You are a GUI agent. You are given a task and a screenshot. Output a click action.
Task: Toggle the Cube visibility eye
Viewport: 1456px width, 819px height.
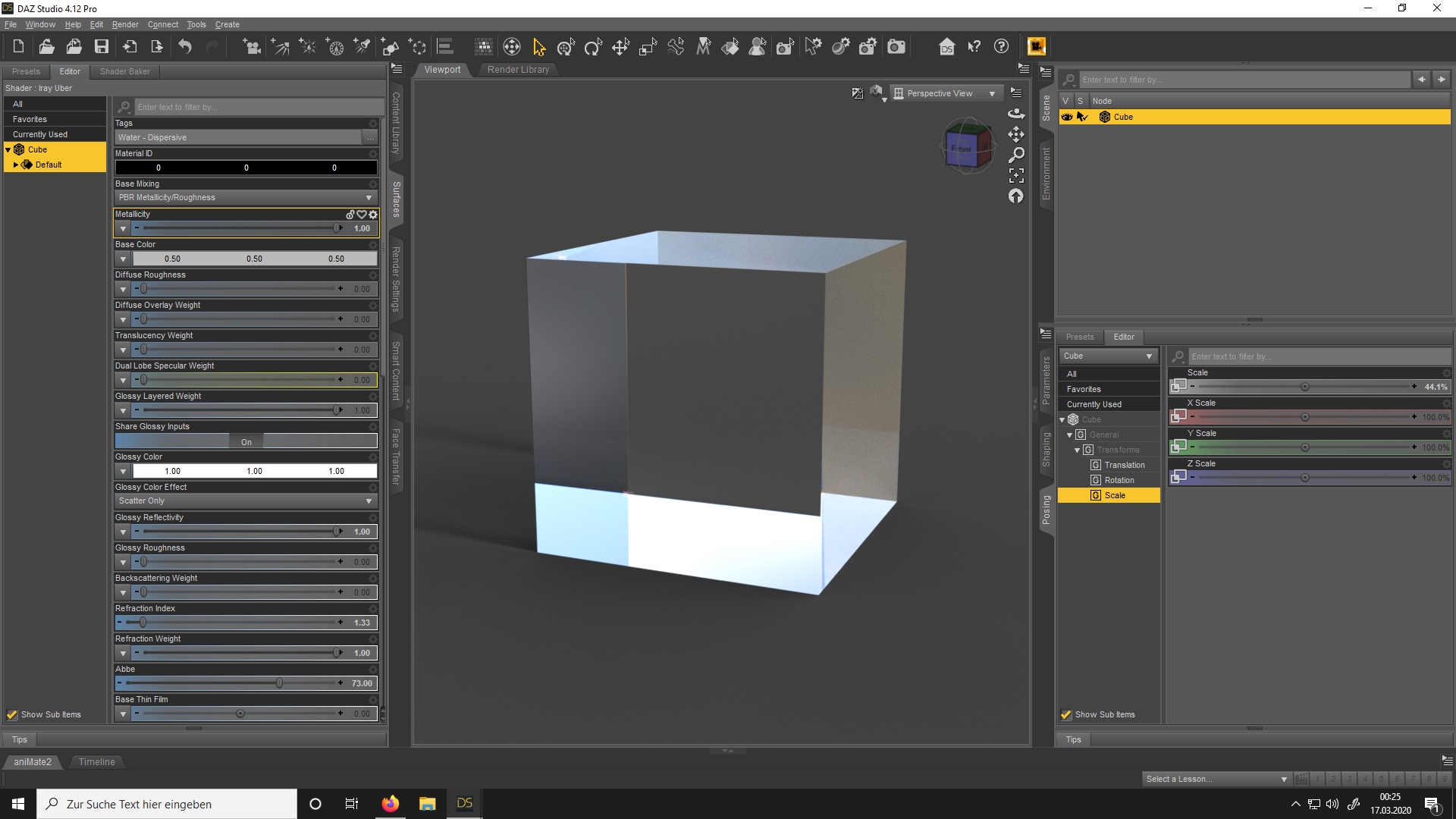click(1067, 117)
